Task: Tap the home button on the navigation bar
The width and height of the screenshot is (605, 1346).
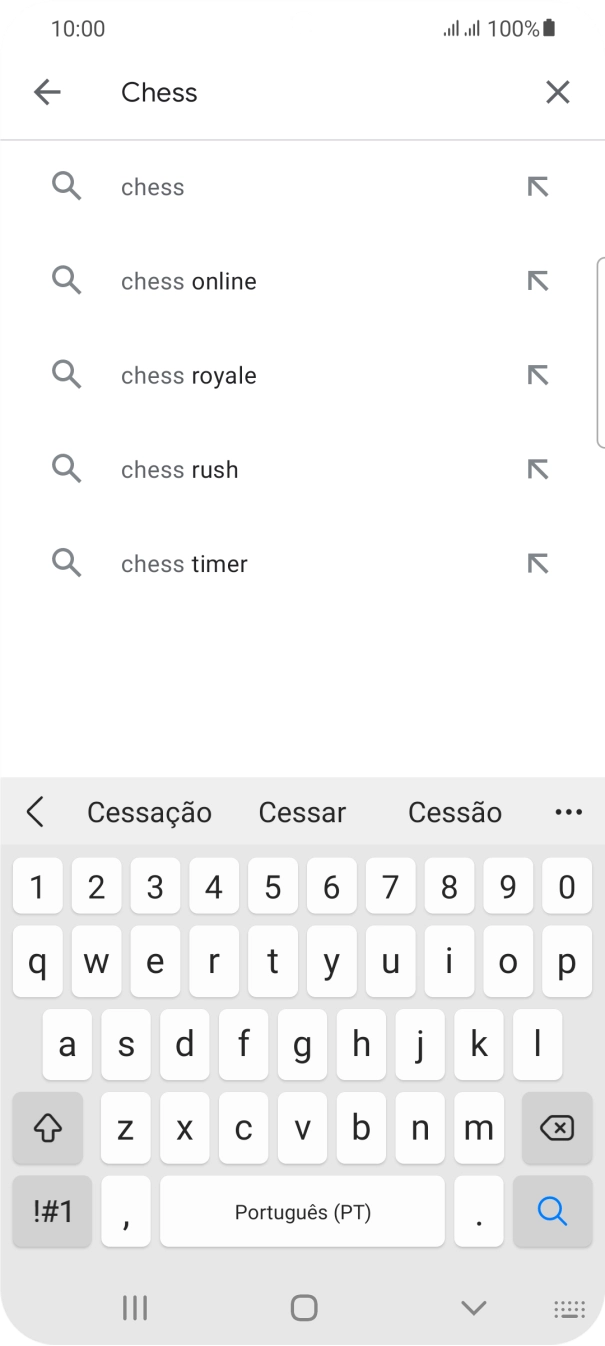Action: [302, 1307]
